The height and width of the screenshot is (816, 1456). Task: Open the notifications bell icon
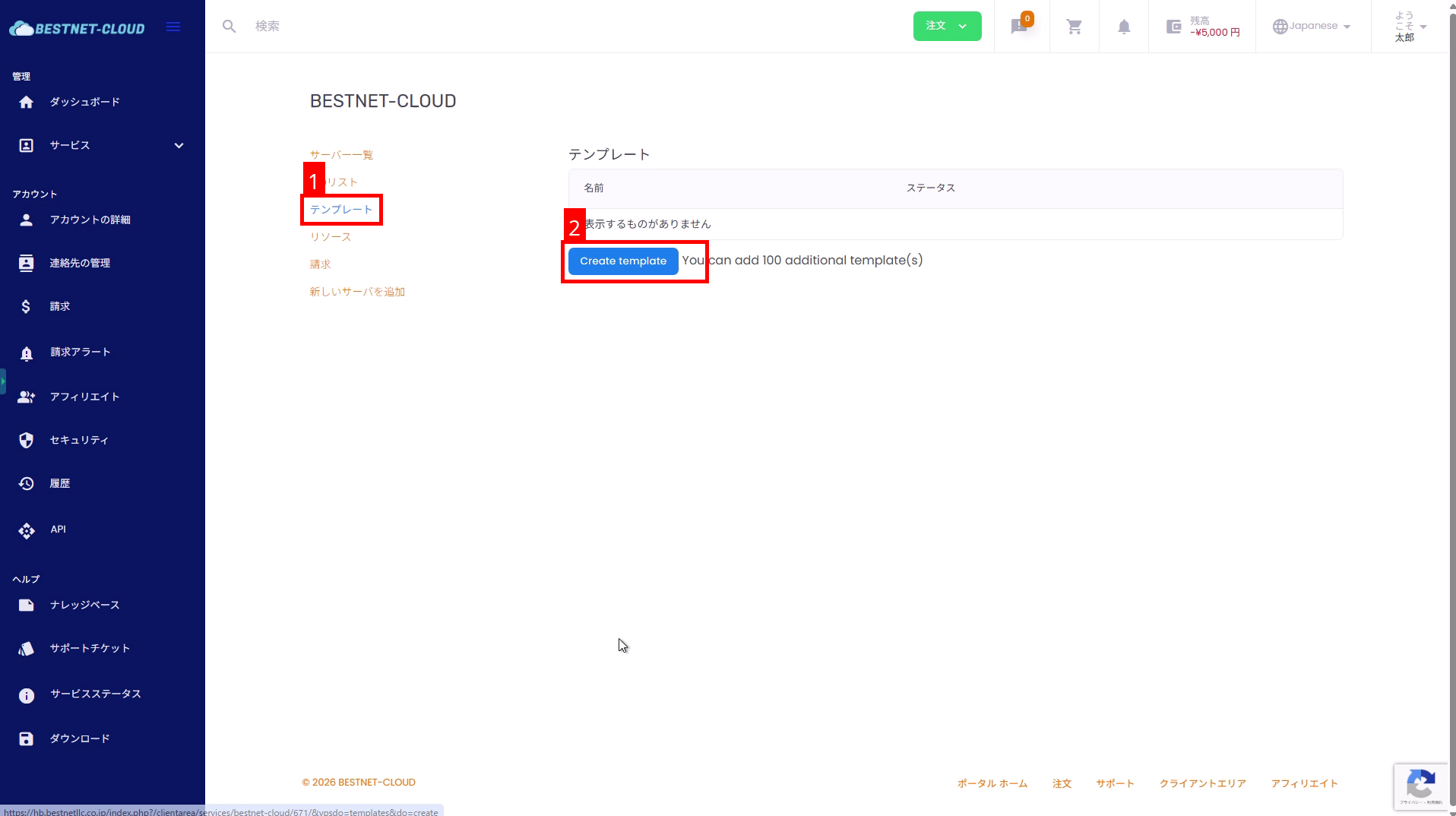(1123, 27)
